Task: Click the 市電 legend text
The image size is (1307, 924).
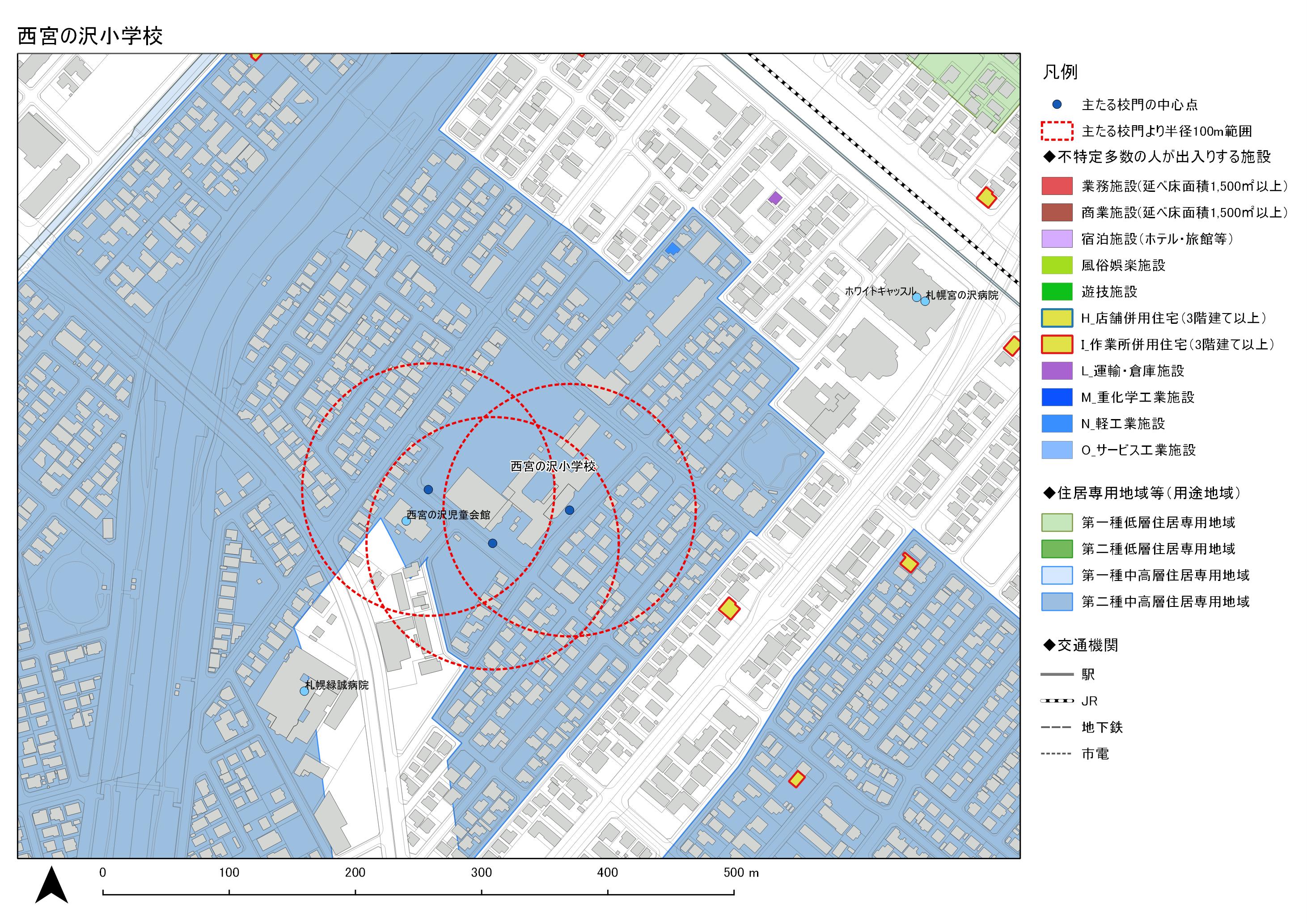Action: click(x=1095, y=754)
